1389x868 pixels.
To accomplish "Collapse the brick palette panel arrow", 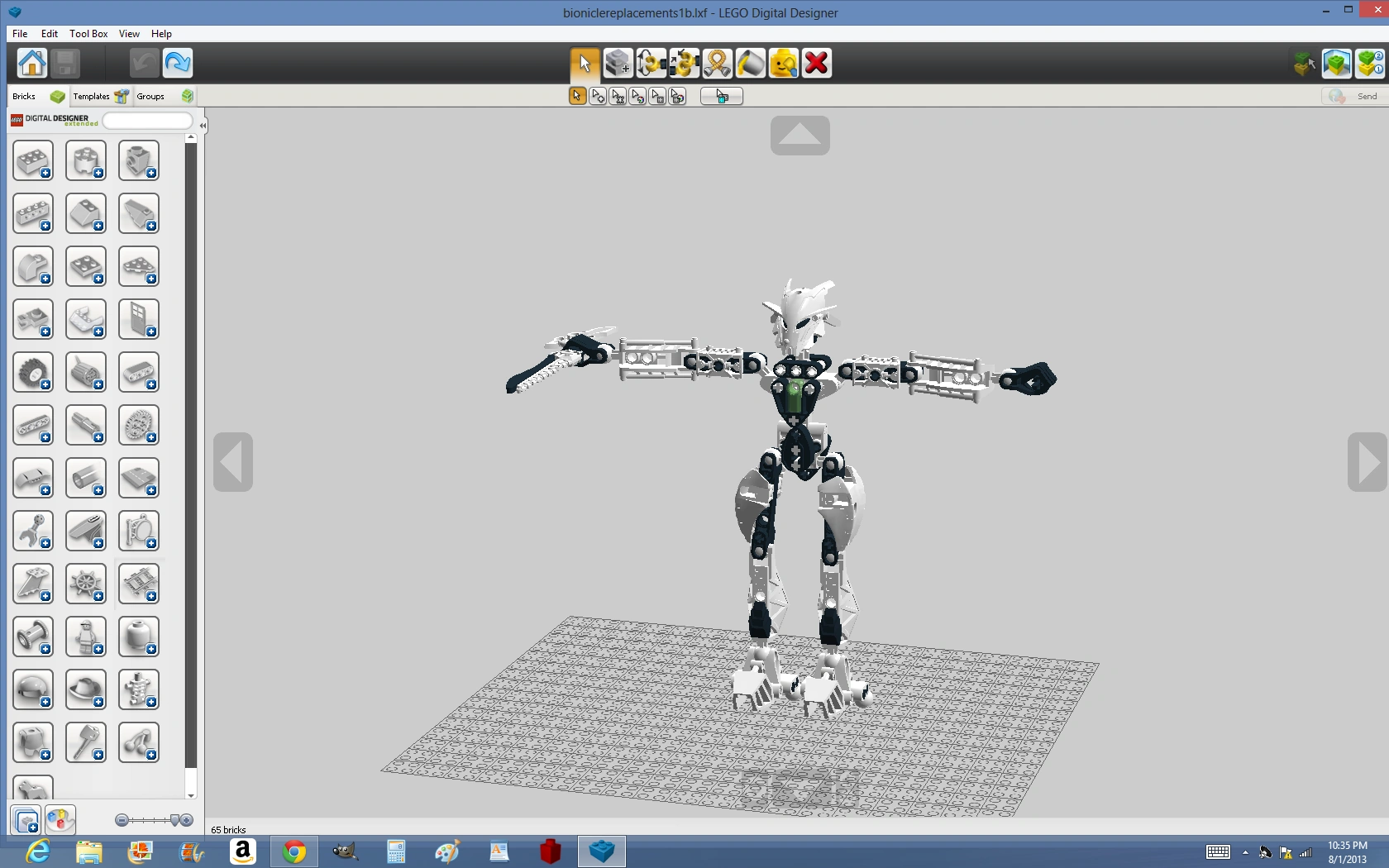I will click(203, 126).
